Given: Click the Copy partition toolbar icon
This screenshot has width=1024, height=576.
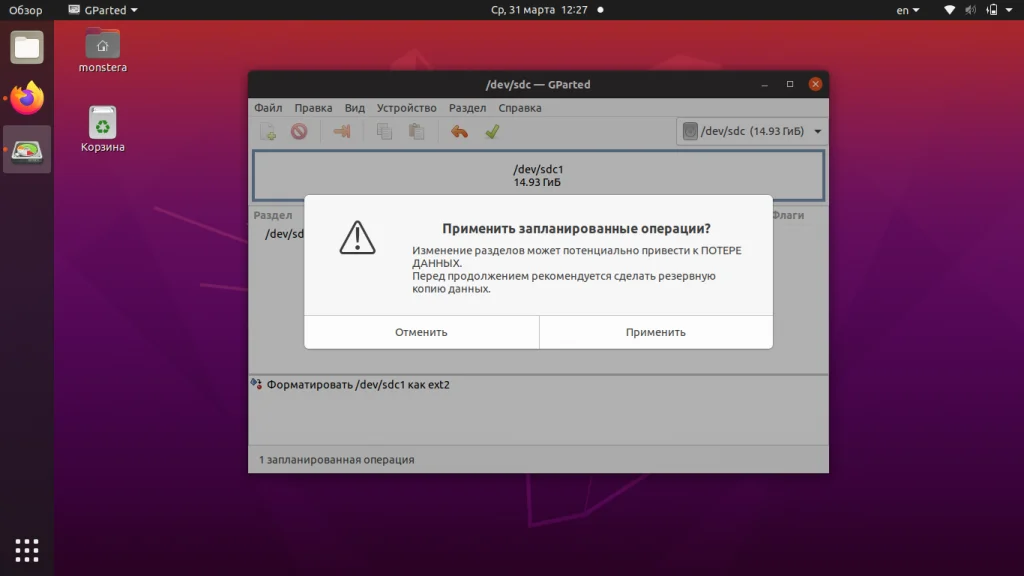Looking at the screenshot, I should [384, 130].
